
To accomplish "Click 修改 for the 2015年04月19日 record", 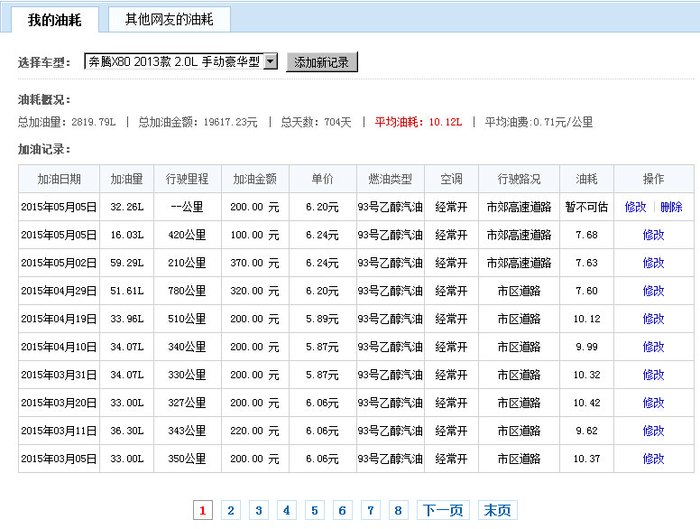I will [x=653, y=319].
